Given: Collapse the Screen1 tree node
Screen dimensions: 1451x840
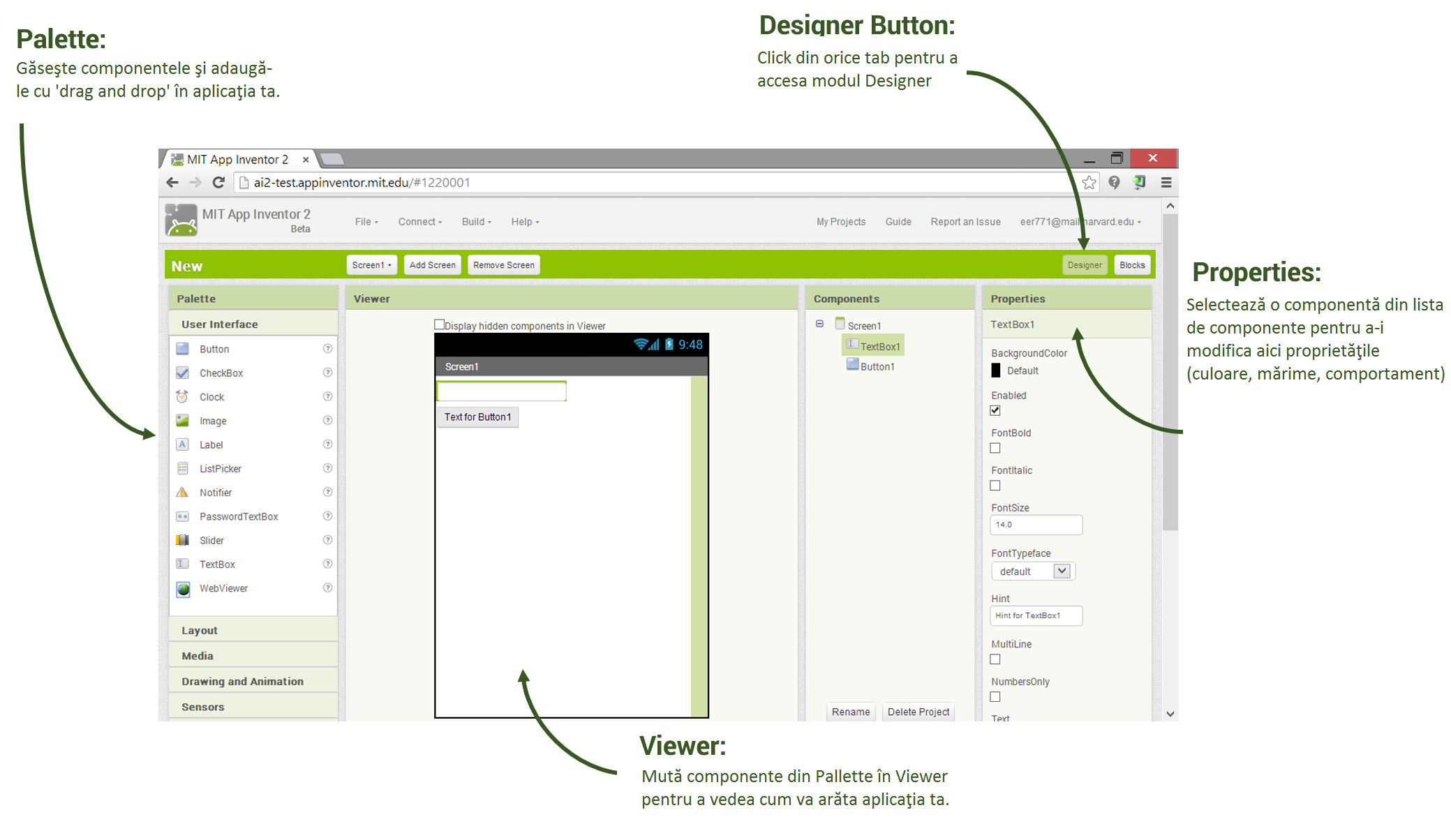Looking at the screenshot, I should point(819,324).
